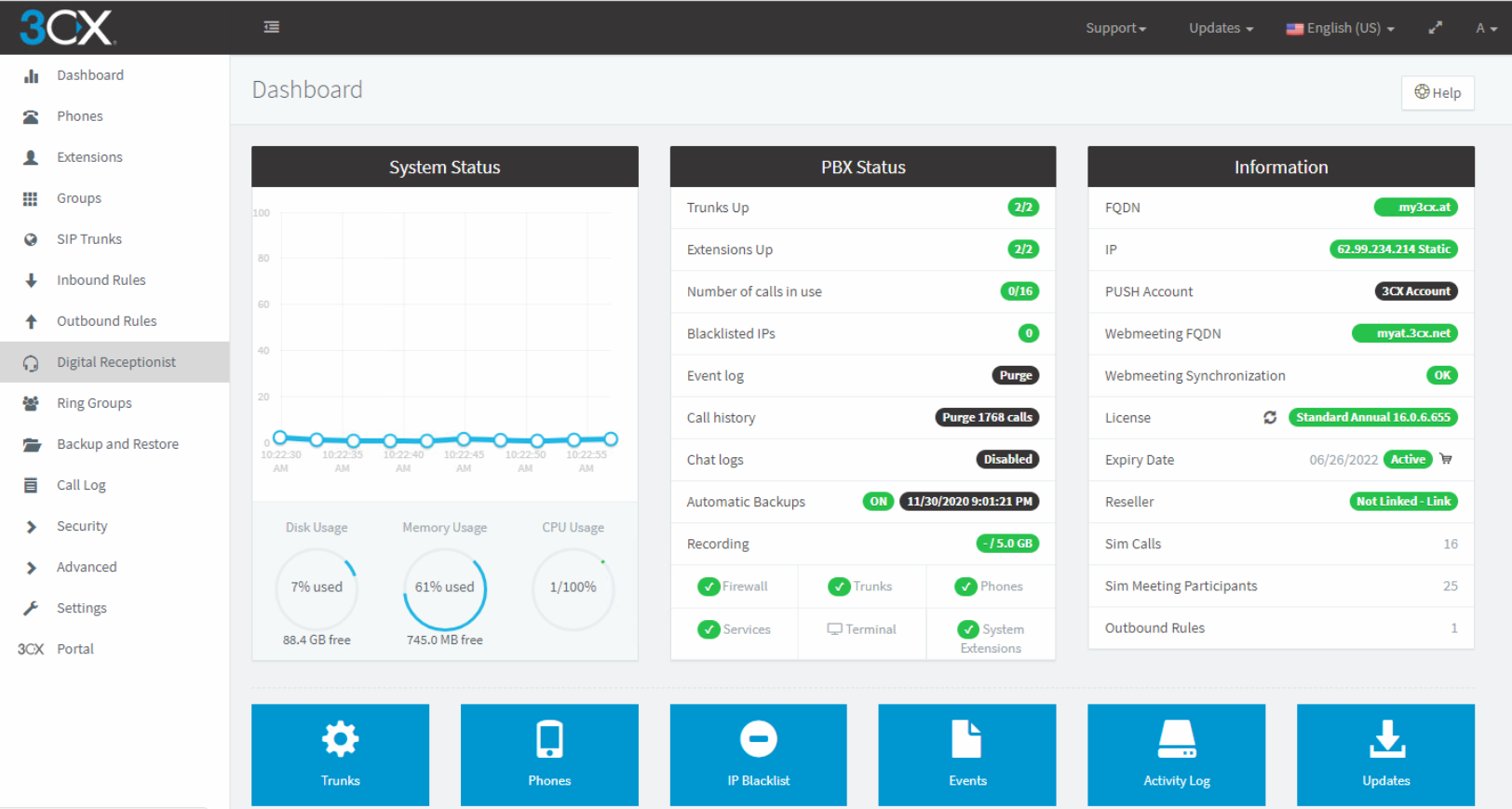This screenshot has width=1512, height=809.
Task: Select Extensions in the sidebar
Action: (115, 157)
